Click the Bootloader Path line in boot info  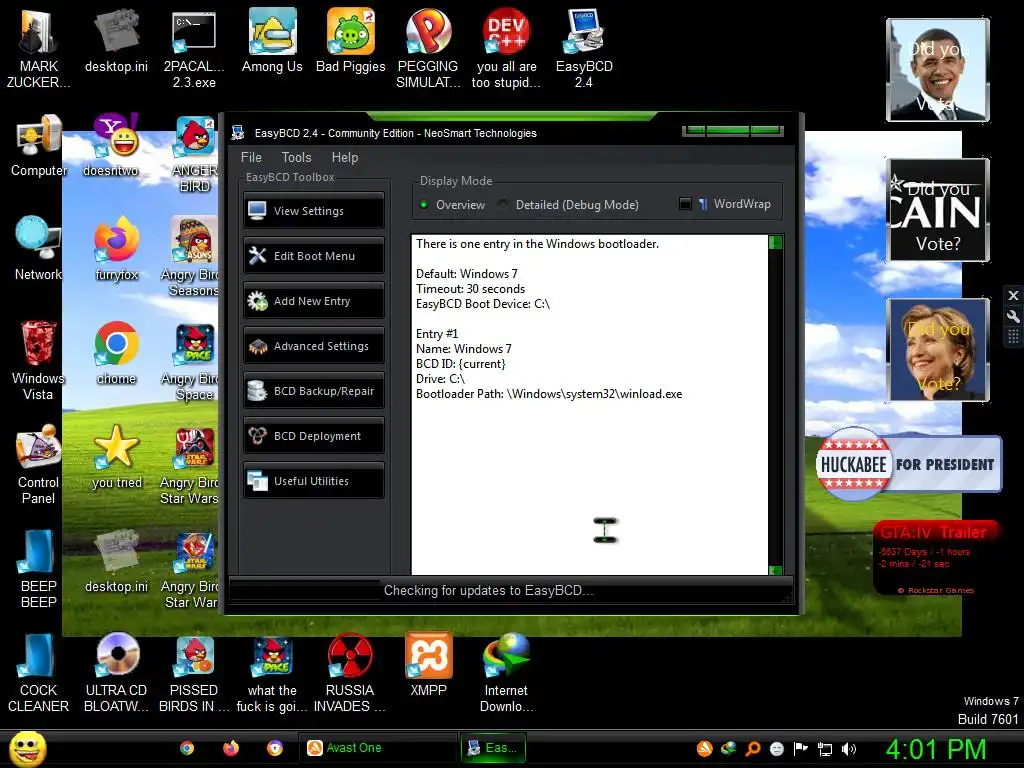(x=549, y=394)
